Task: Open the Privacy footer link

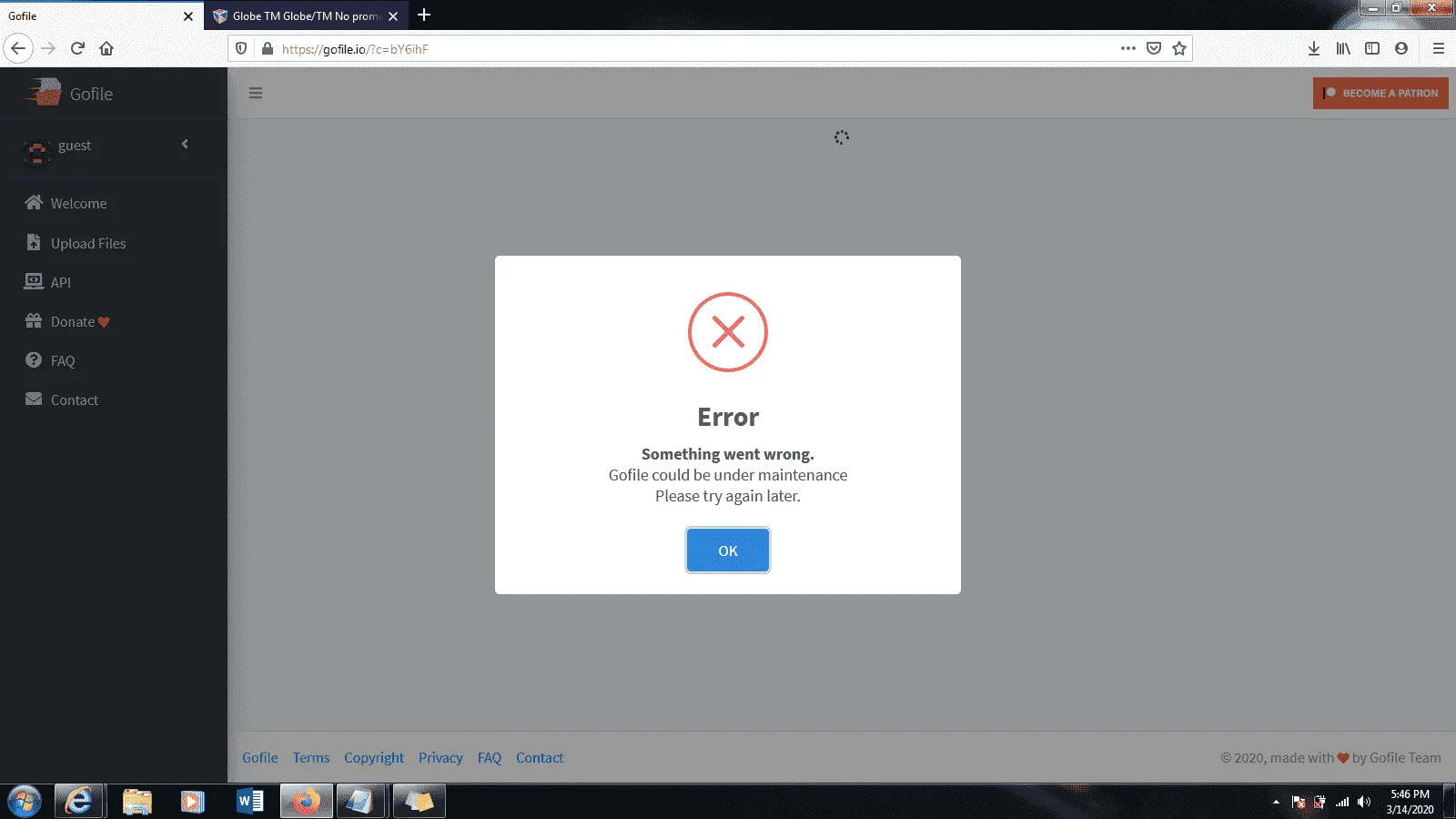Action: coord(440,758)
